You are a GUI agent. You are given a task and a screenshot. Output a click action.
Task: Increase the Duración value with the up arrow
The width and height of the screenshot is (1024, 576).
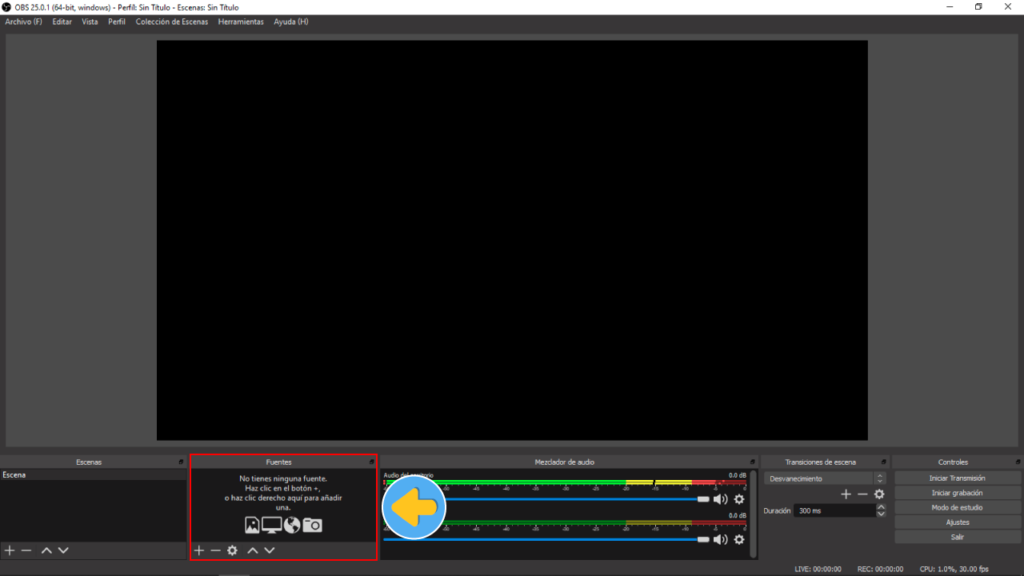(880, 506)
